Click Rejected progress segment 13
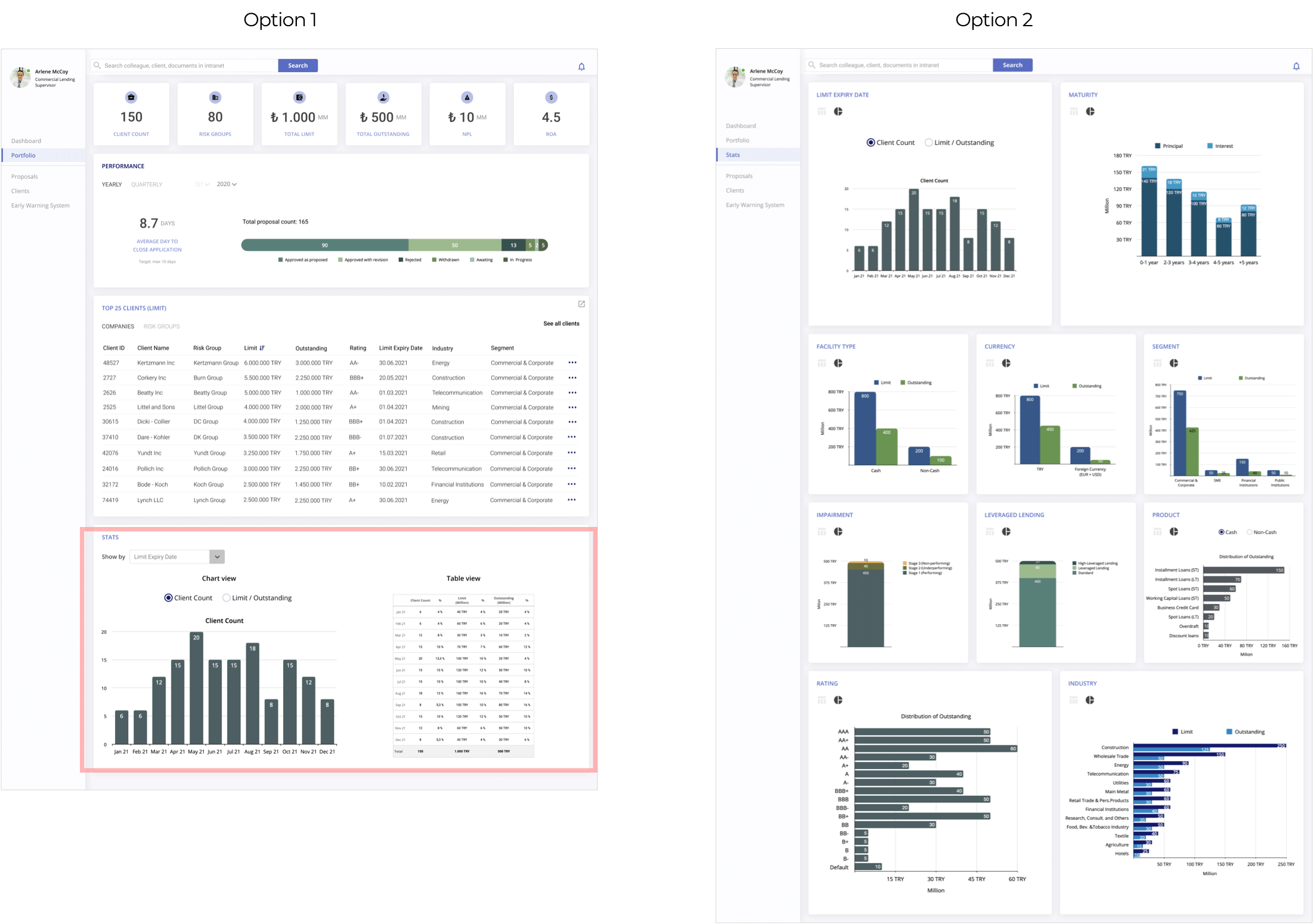The height and width of the screenshot is (924, 1313). coord(513,245)
